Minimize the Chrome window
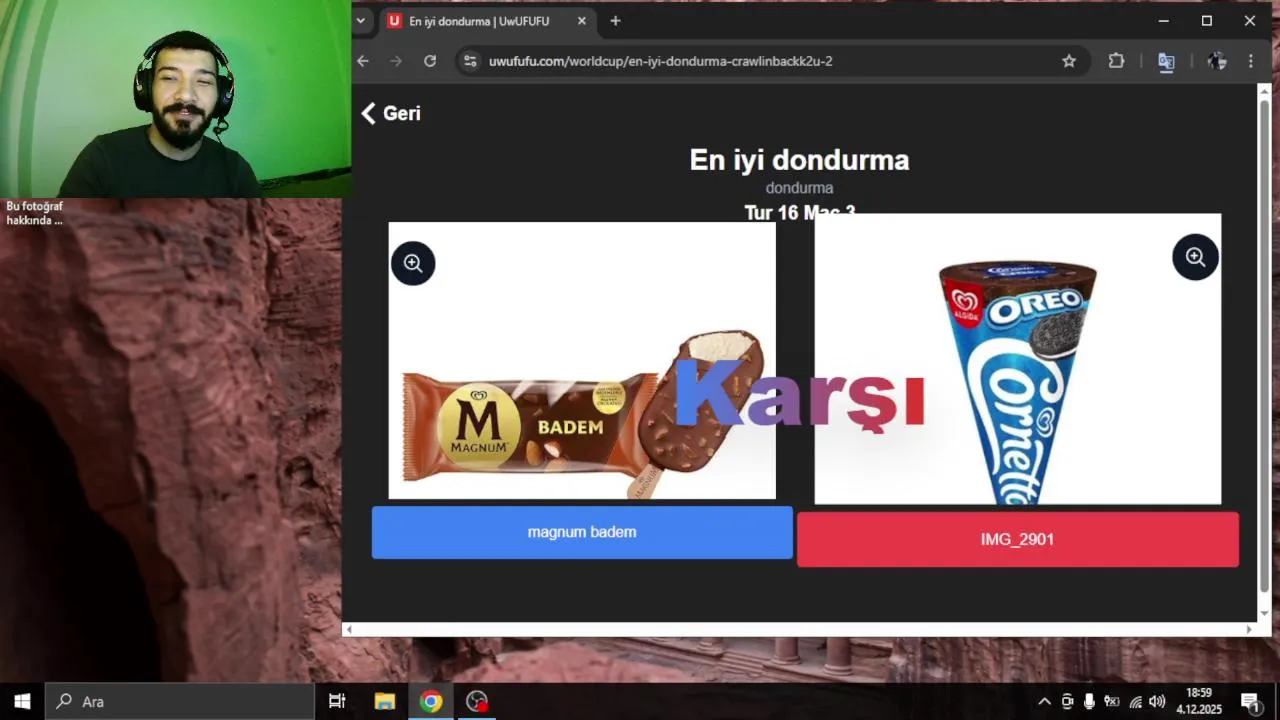The width and height of the screenshot is (1280, 720). 1163,21
